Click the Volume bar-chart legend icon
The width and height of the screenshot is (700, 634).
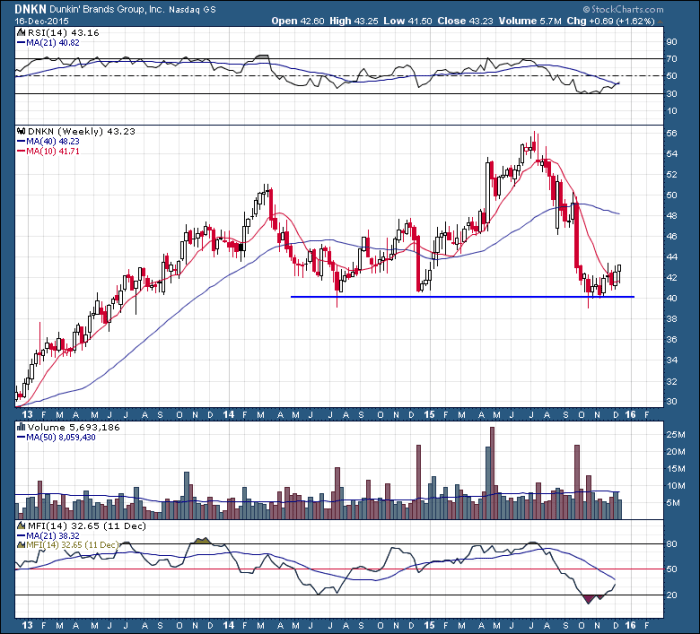(x=19, y=427)
